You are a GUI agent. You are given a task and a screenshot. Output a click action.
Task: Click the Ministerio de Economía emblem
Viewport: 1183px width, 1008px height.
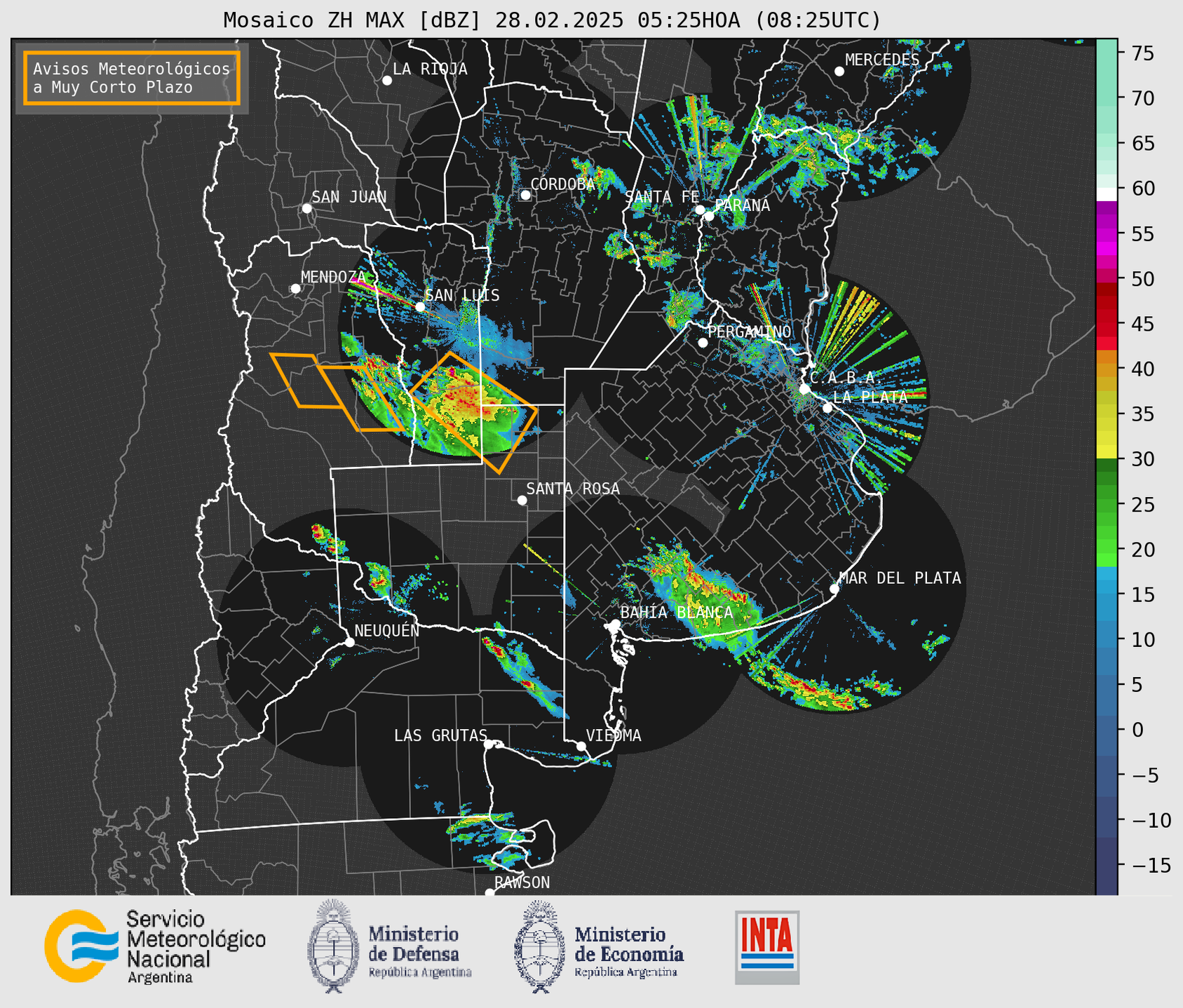click(x=540, y=947)
